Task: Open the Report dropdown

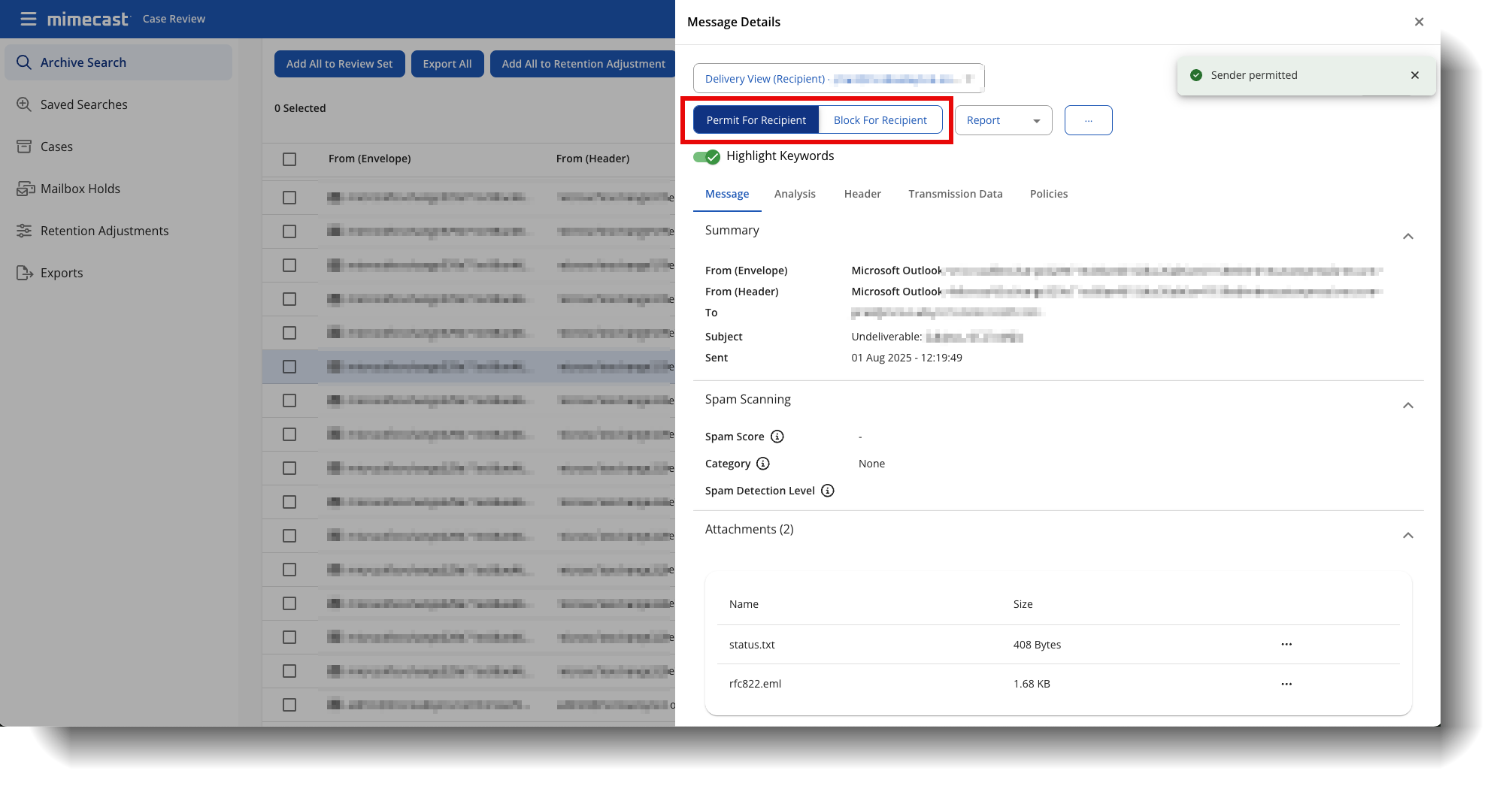Action: coord(1003,120)
